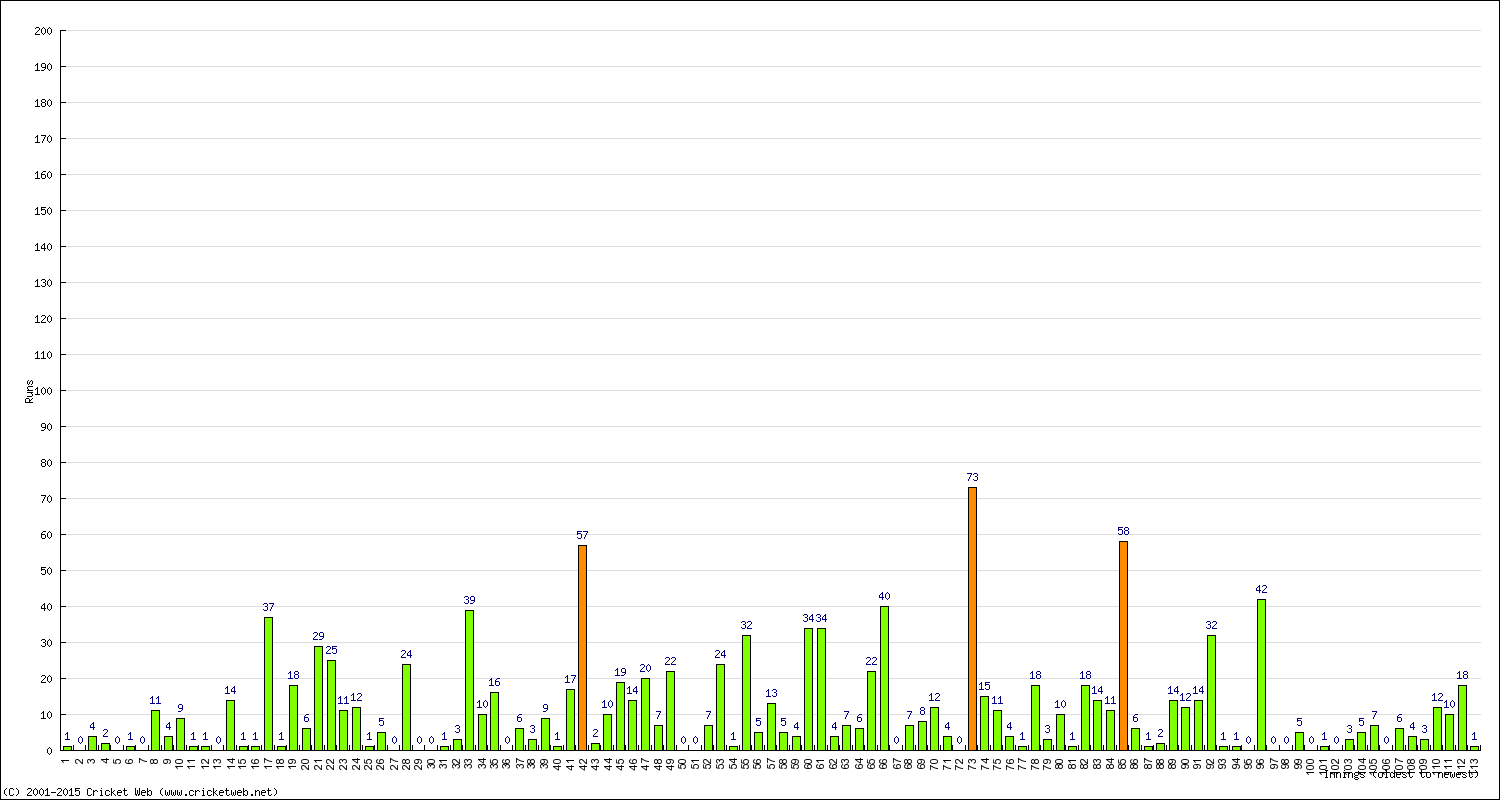The height and width of the screenshot is (800, 1500).
Task: Click the "140" y-axis label
Action: point(43,247)
